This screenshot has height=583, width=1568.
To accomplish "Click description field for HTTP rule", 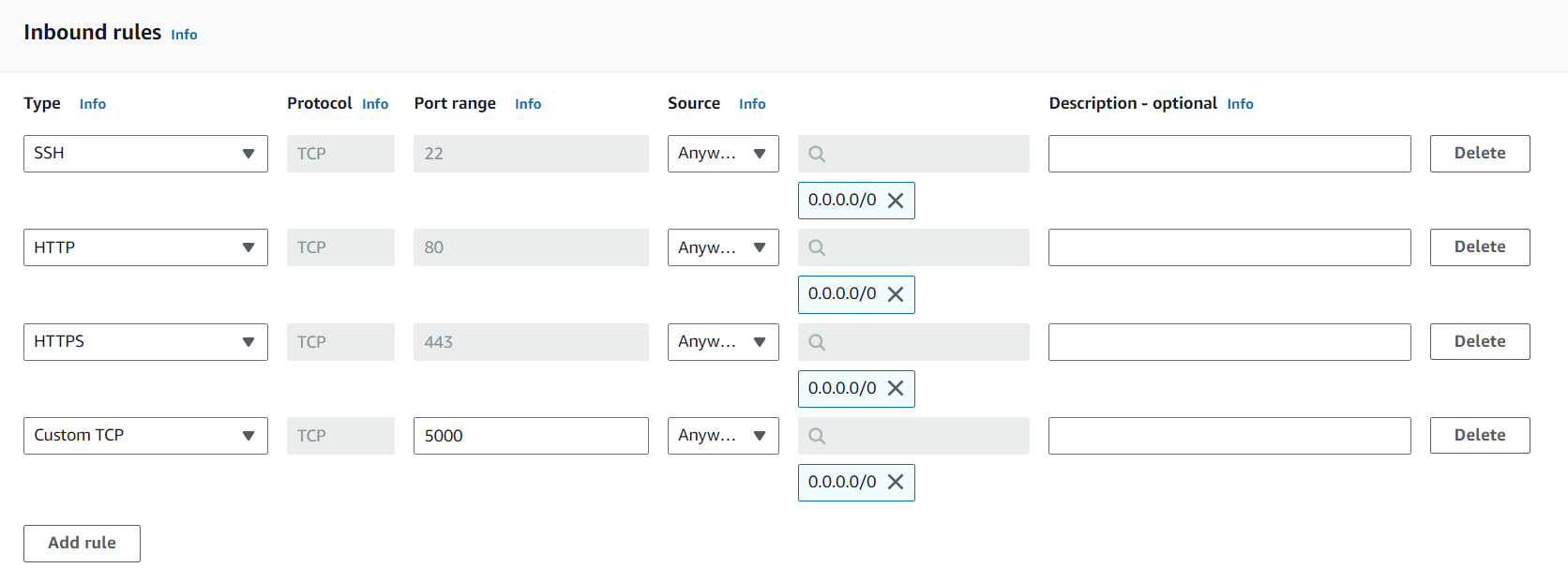I will [1229, 247].
